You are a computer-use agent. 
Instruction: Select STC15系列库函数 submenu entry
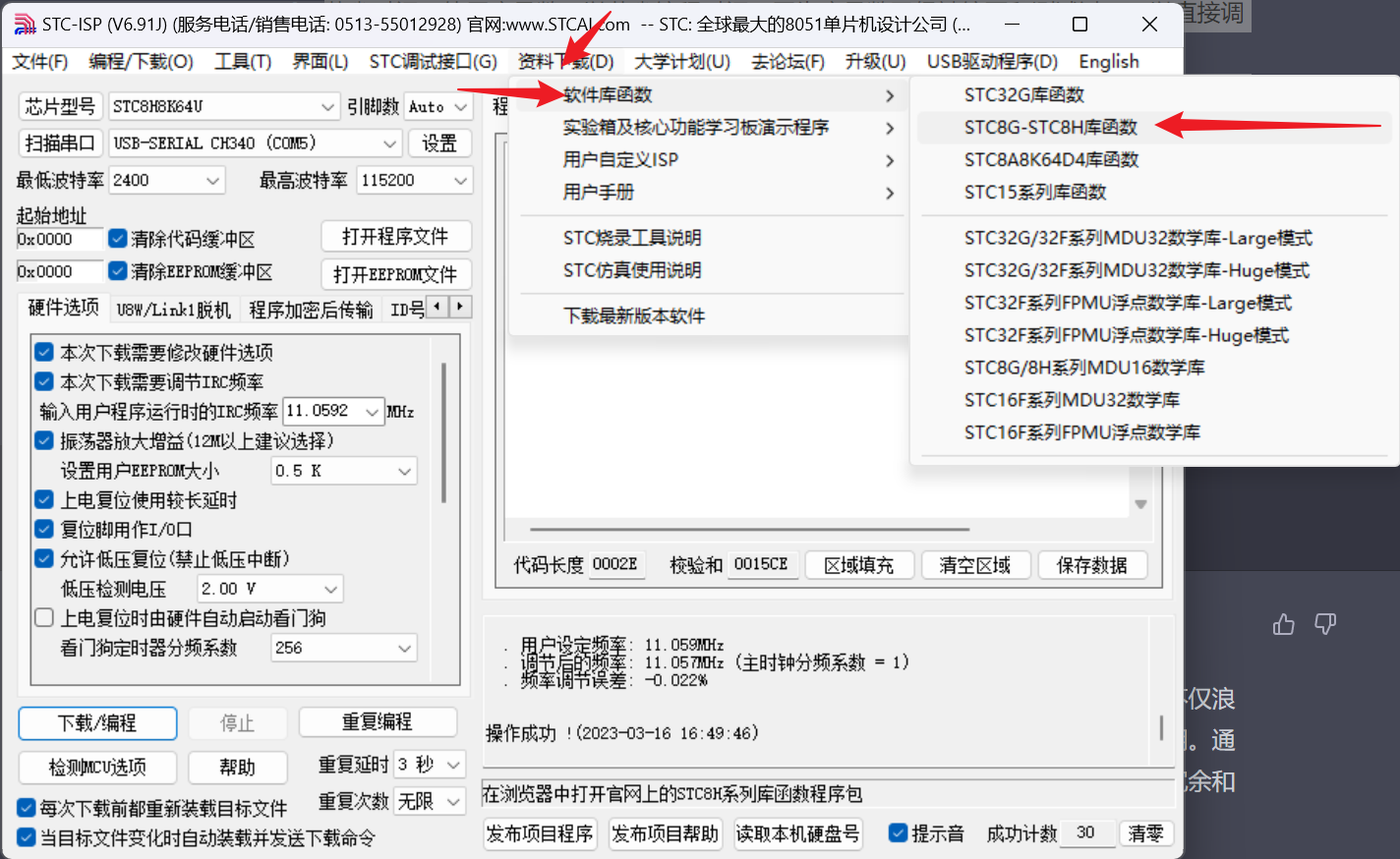coord(1154,192)
